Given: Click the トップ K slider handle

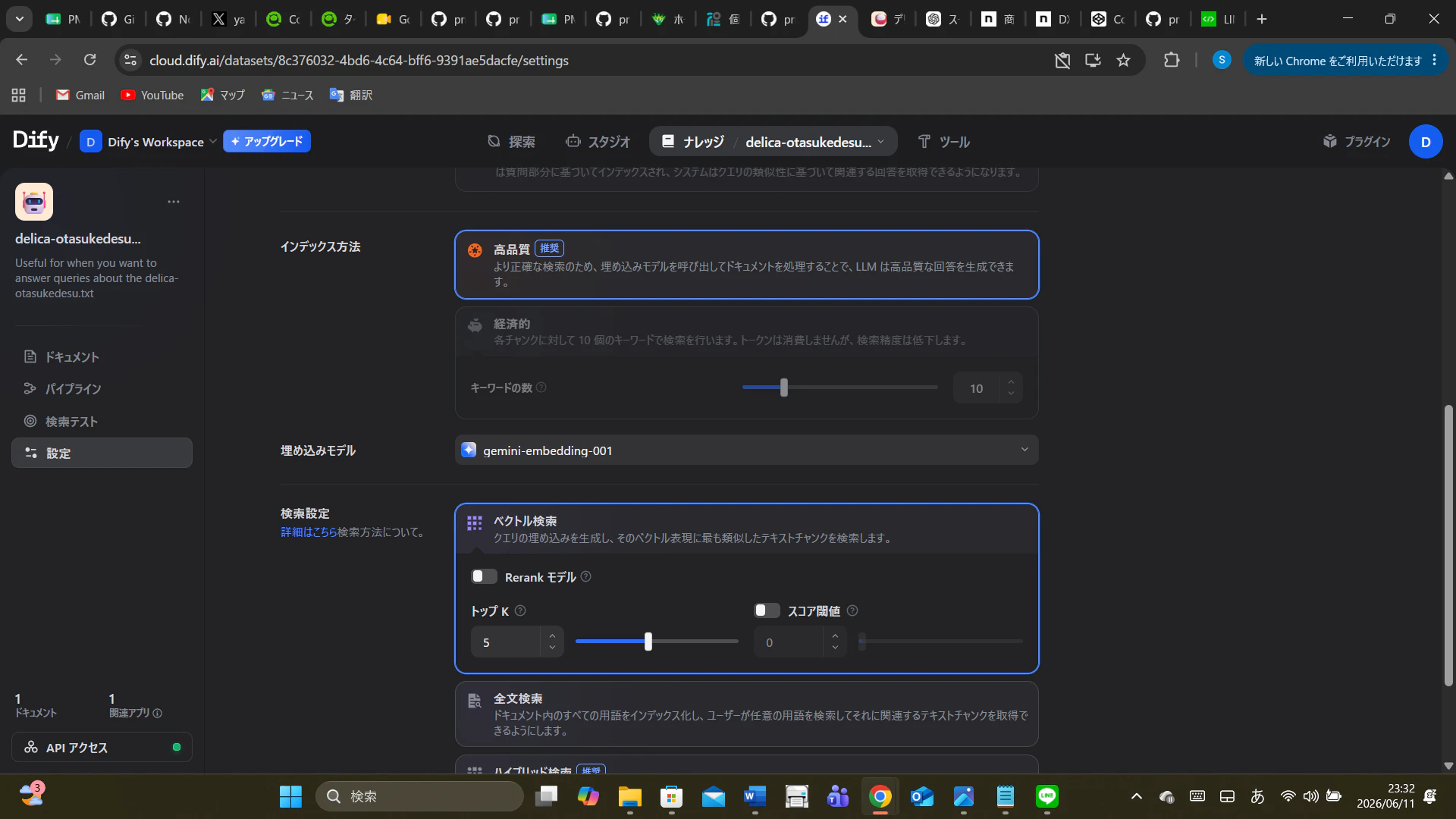Looking at the screenshot, I should click(648, 642).
